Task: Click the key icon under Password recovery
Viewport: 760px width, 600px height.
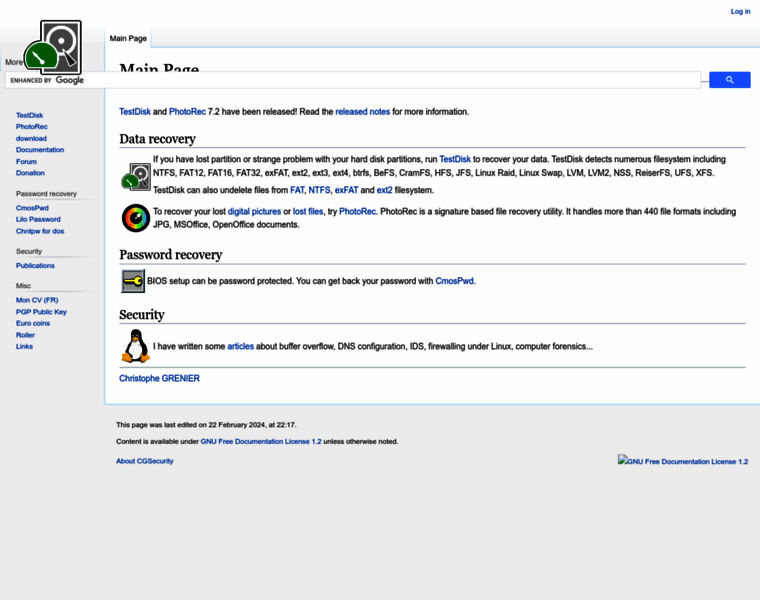Action: coord(133,281)
